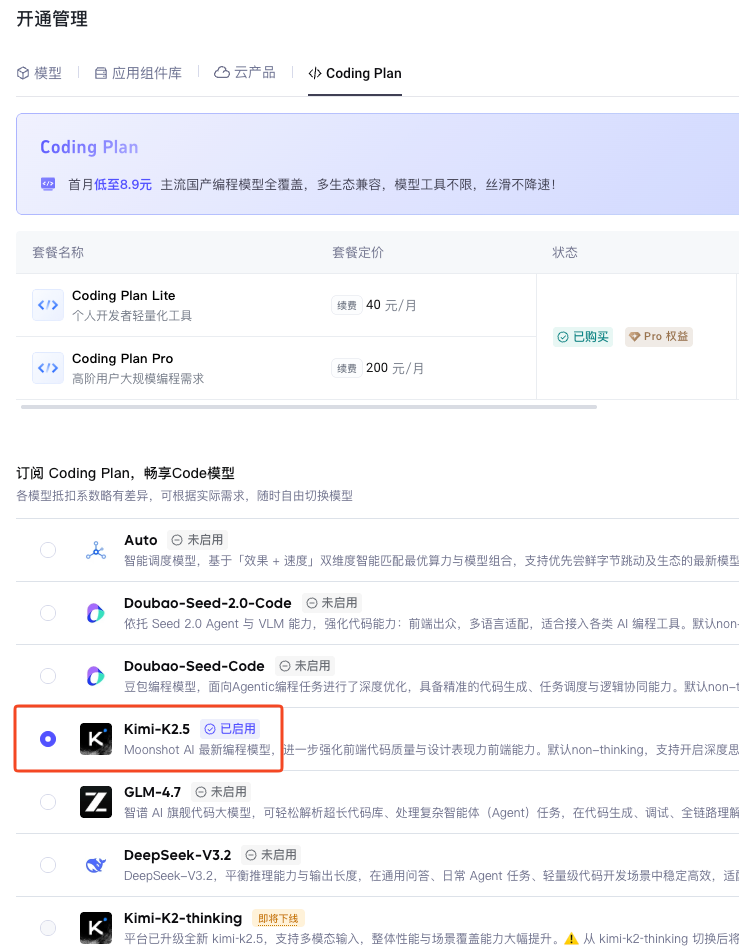Screen dimensions: 739x952
Task: Click the Doubao-Seed-2.0-Code model logo
Action: coord(96,613)
